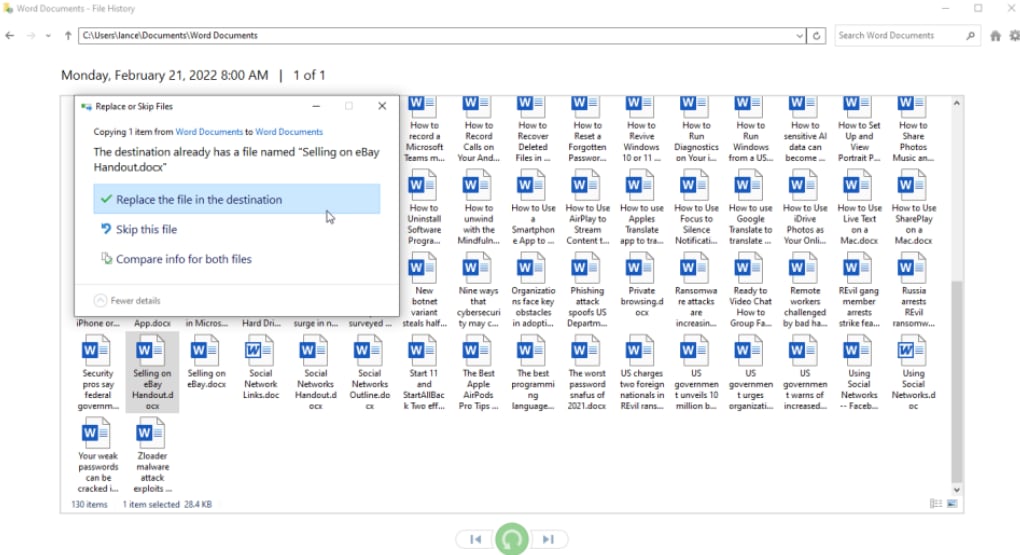Select How to Revive Windows 10 or 11 file
The width and height of the screenshot is (1020, 555).
[641, 130]
